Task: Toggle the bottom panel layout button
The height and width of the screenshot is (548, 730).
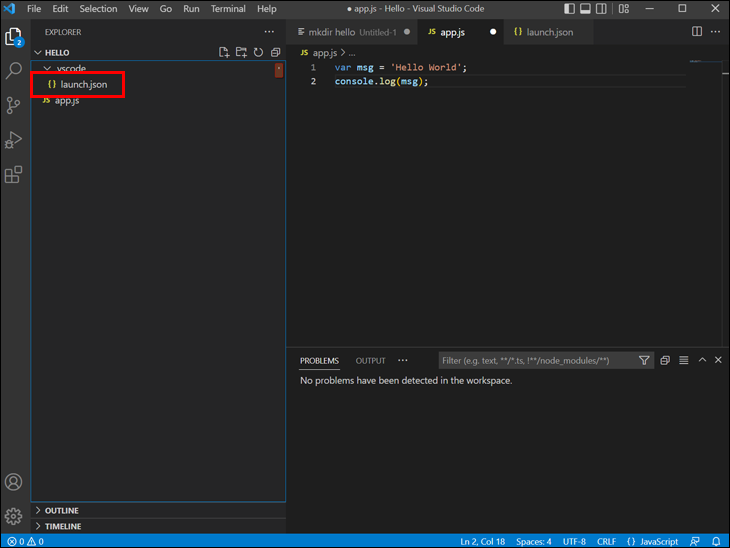Action: coord(585,9)
